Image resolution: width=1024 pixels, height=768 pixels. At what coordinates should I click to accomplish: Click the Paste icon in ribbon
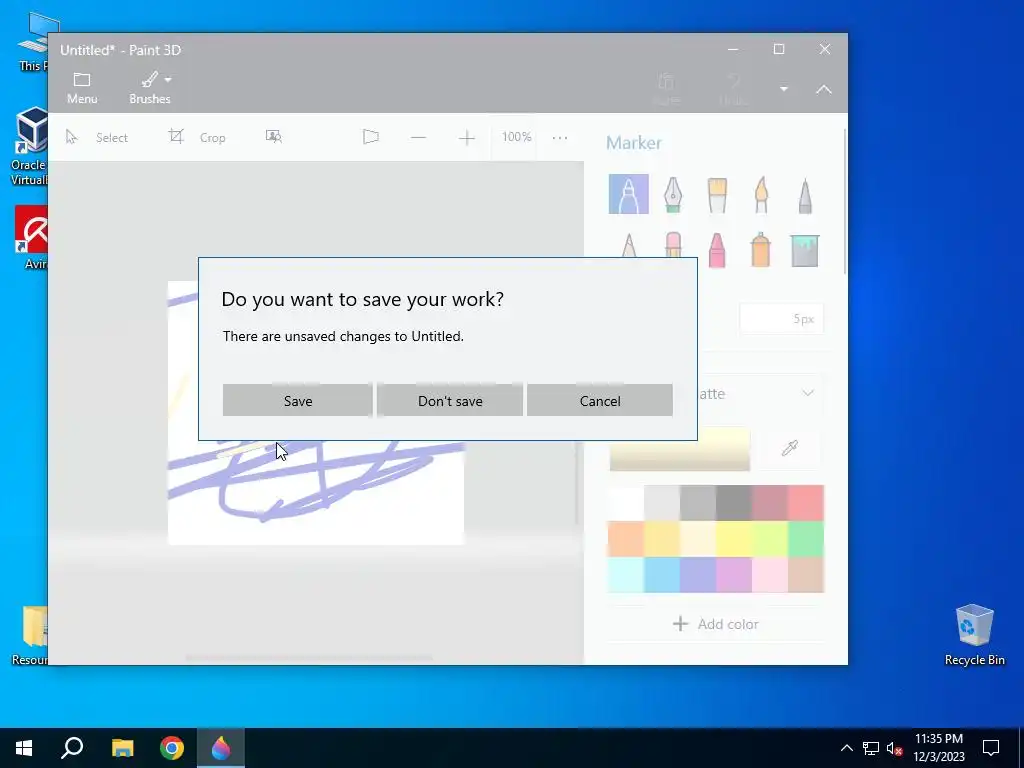point(665,89)
